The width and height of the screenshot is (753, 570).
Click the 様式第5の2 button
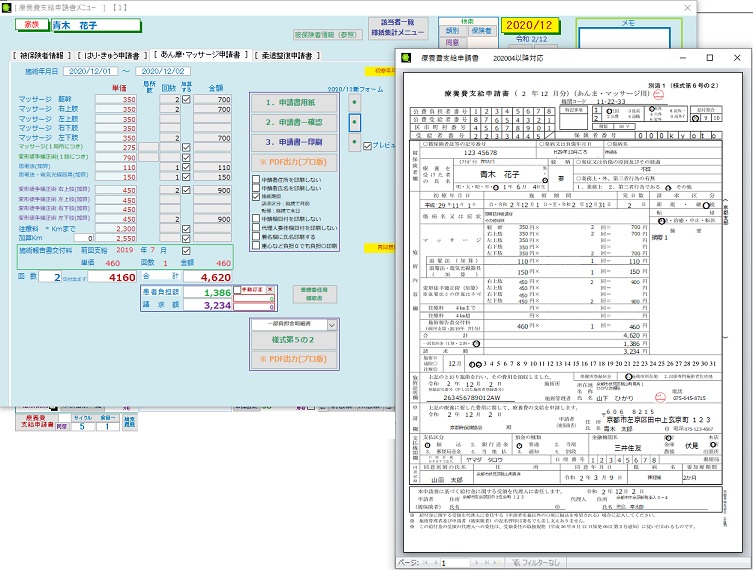[x=294, y=340]
